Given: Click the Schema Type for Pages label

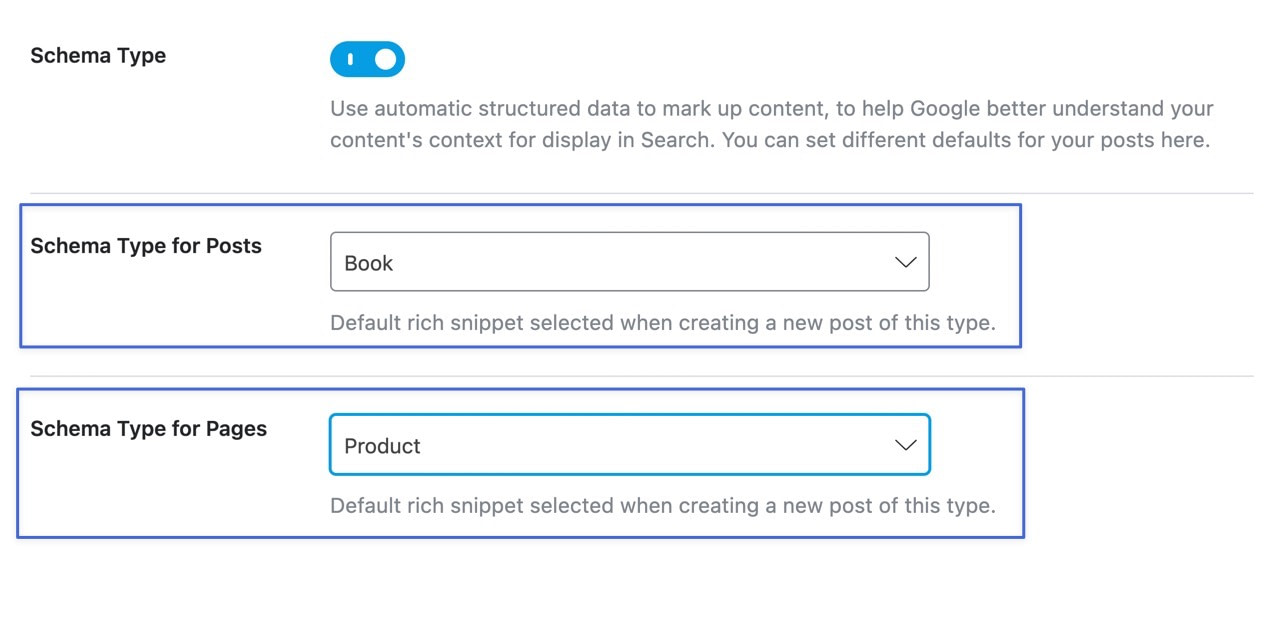Looking at the screenshot, I should pos(148,428).
